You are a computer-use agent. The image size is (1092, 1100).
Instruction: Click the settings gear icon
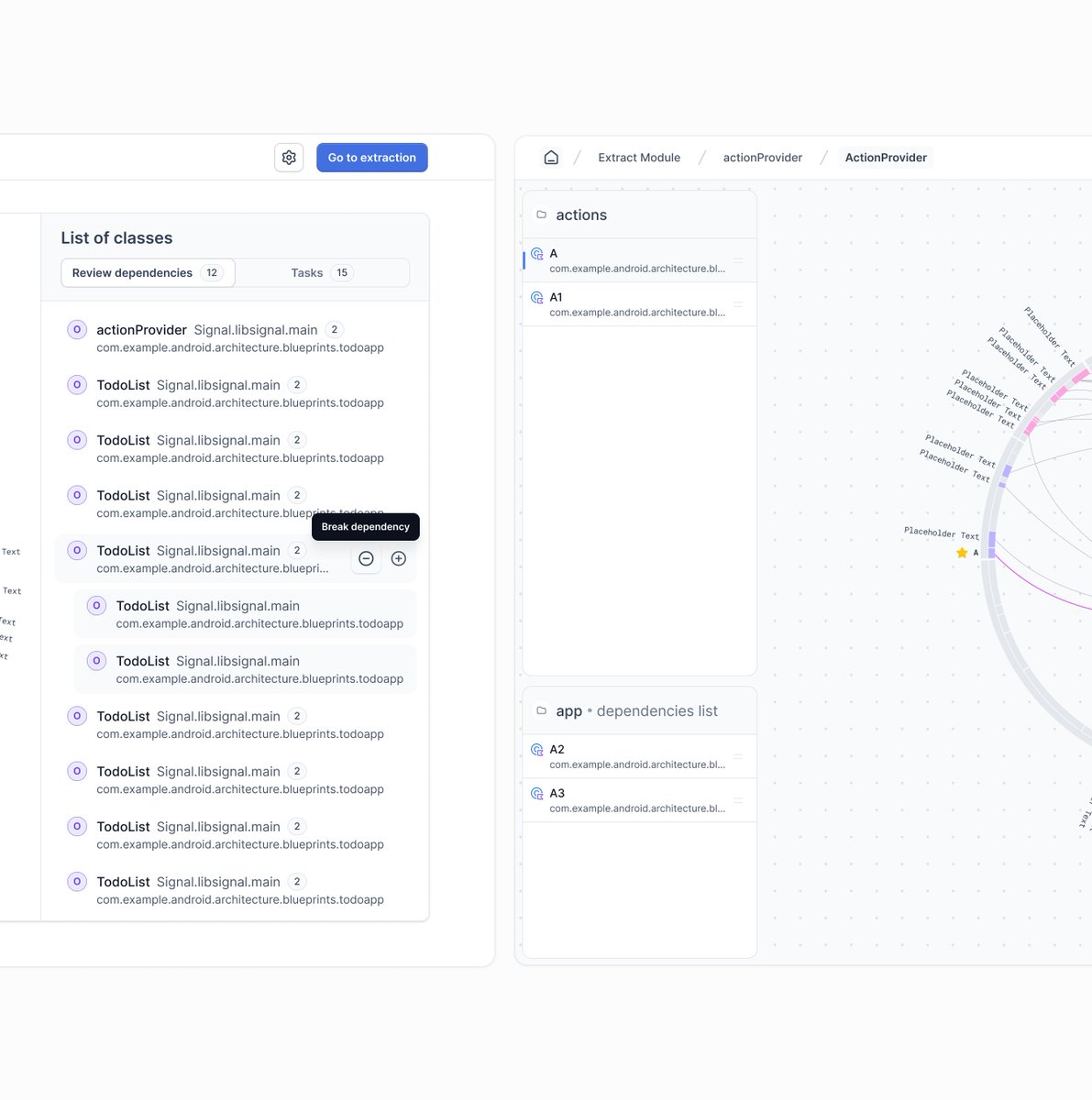pos(289,157)
